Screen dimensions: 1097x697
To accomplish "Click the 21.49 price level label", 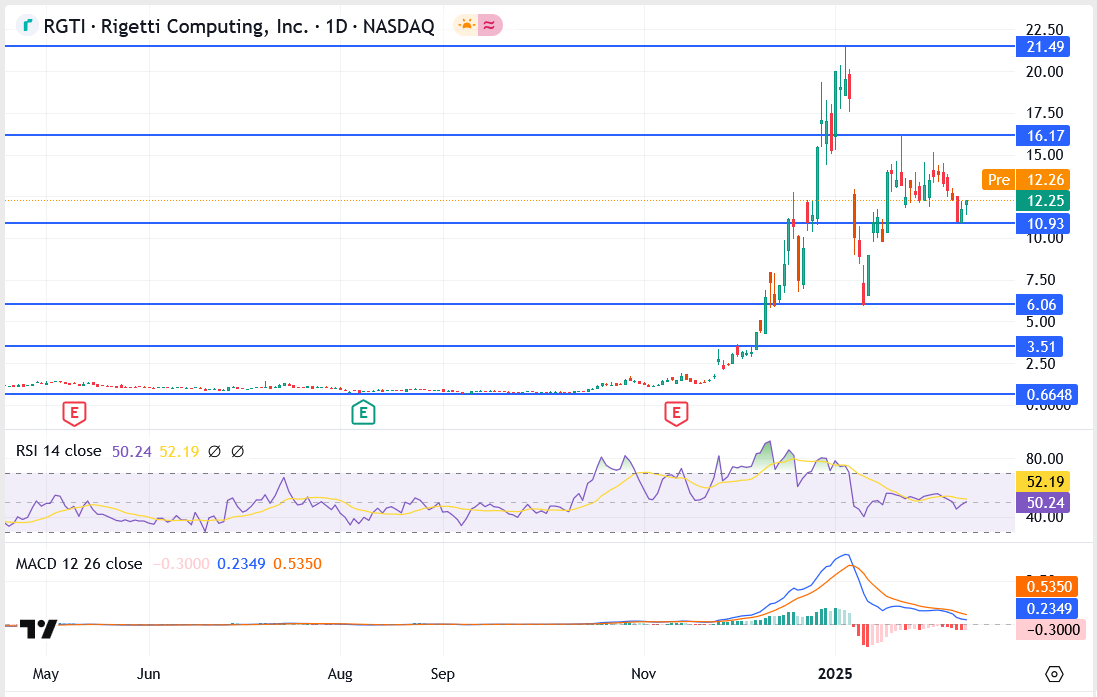I will pos(1043,47).
